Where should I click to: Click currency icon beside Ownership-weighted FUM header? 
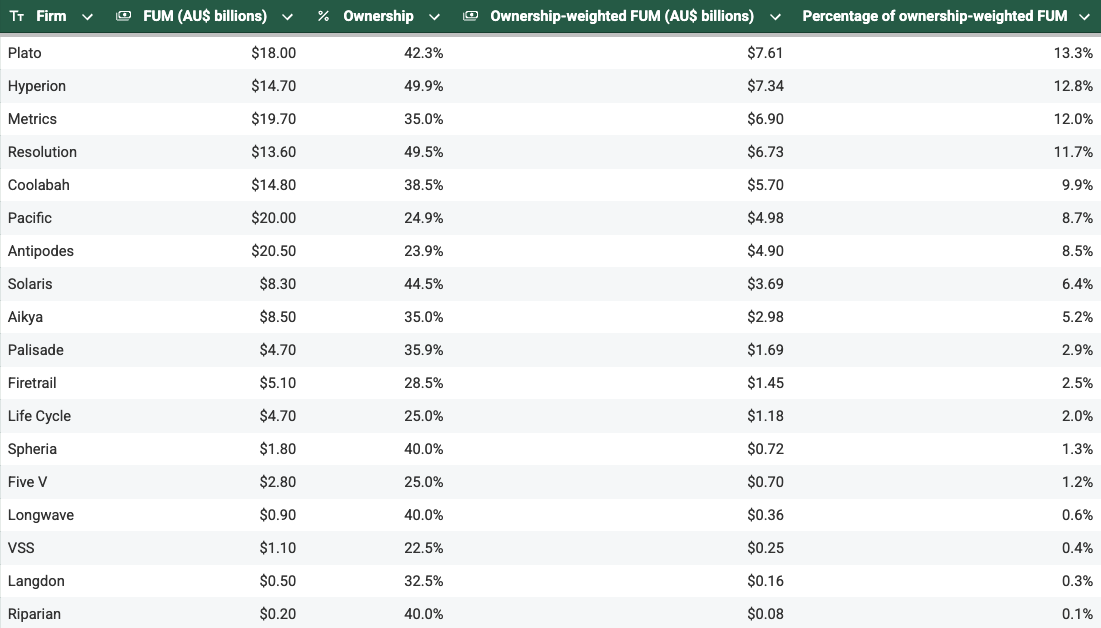tap(470, 17)
